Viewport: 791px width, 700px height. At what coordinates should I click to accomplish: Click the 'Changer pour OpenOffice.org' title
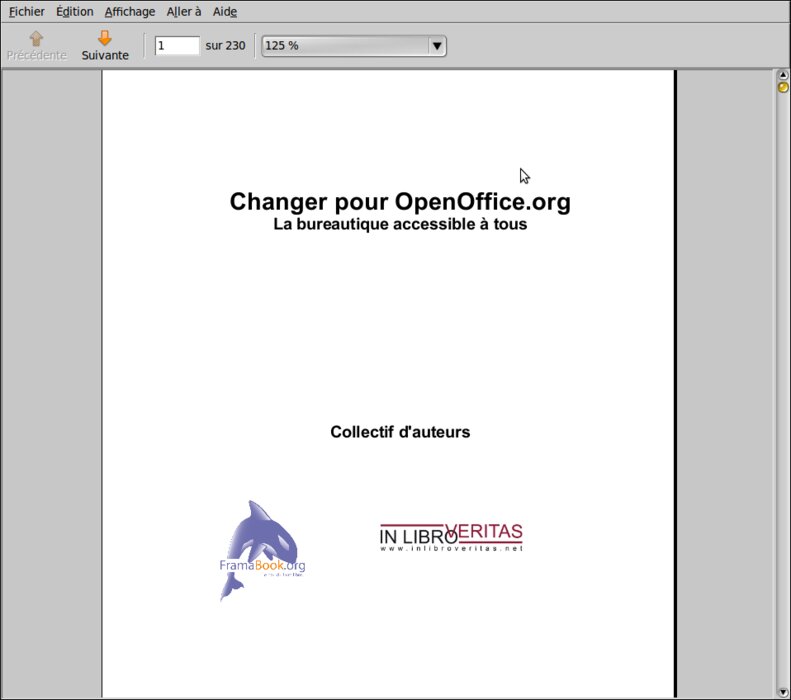[400, 202]
